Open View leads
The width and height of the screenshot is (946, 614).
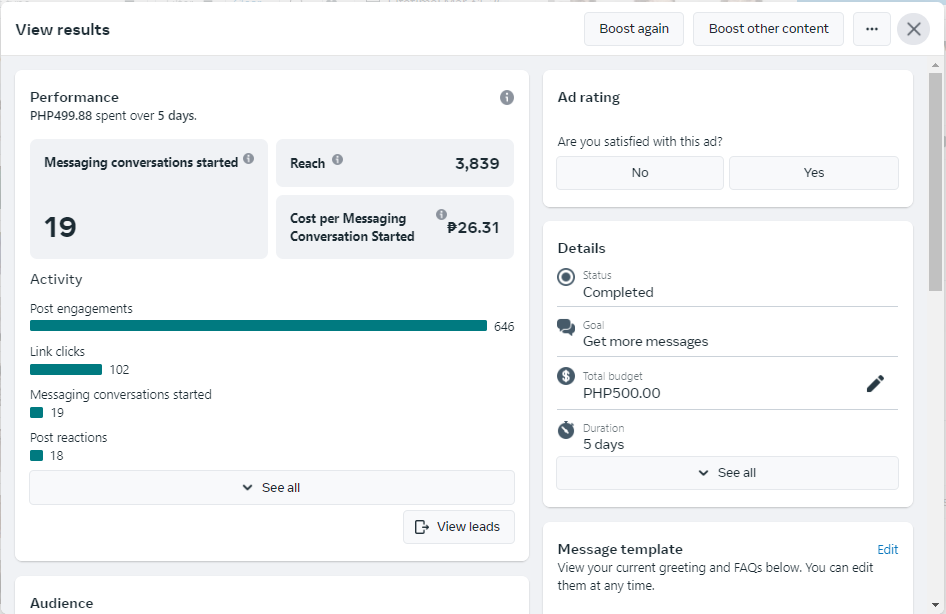click(459, 527)
